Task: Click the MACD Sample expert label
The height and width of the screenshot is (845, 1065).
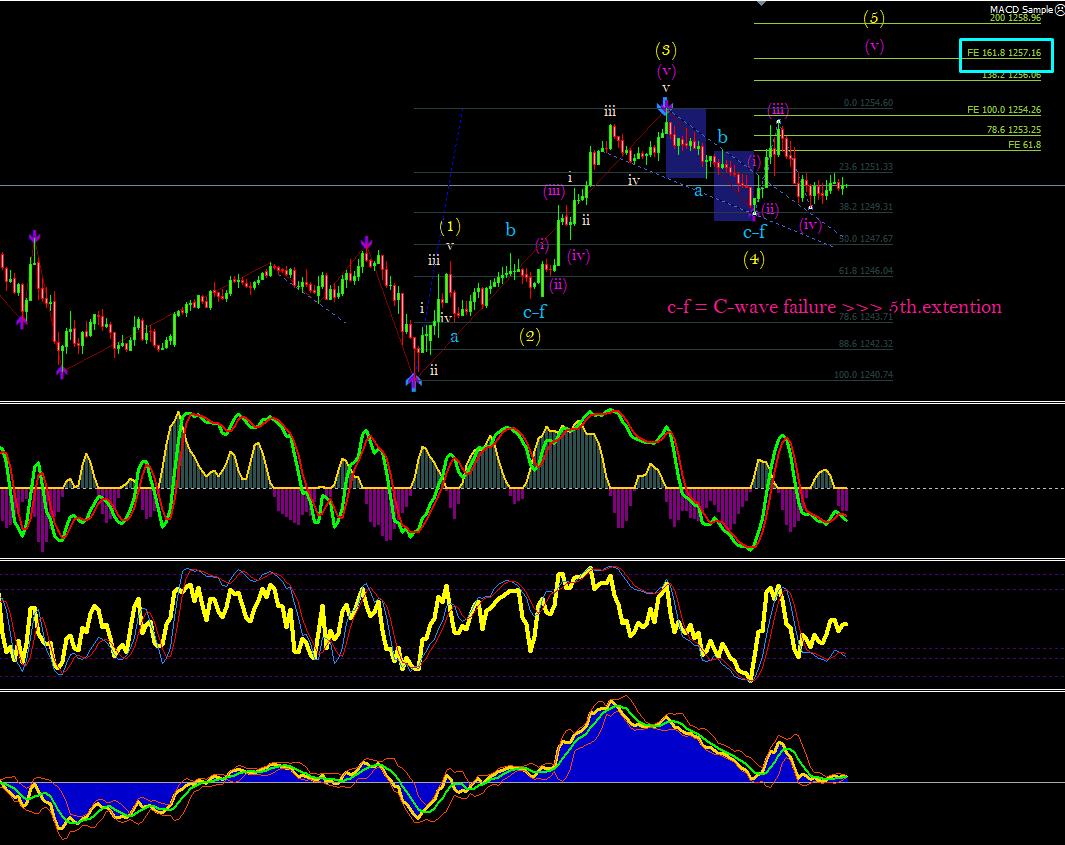Action: point(1021,10)
